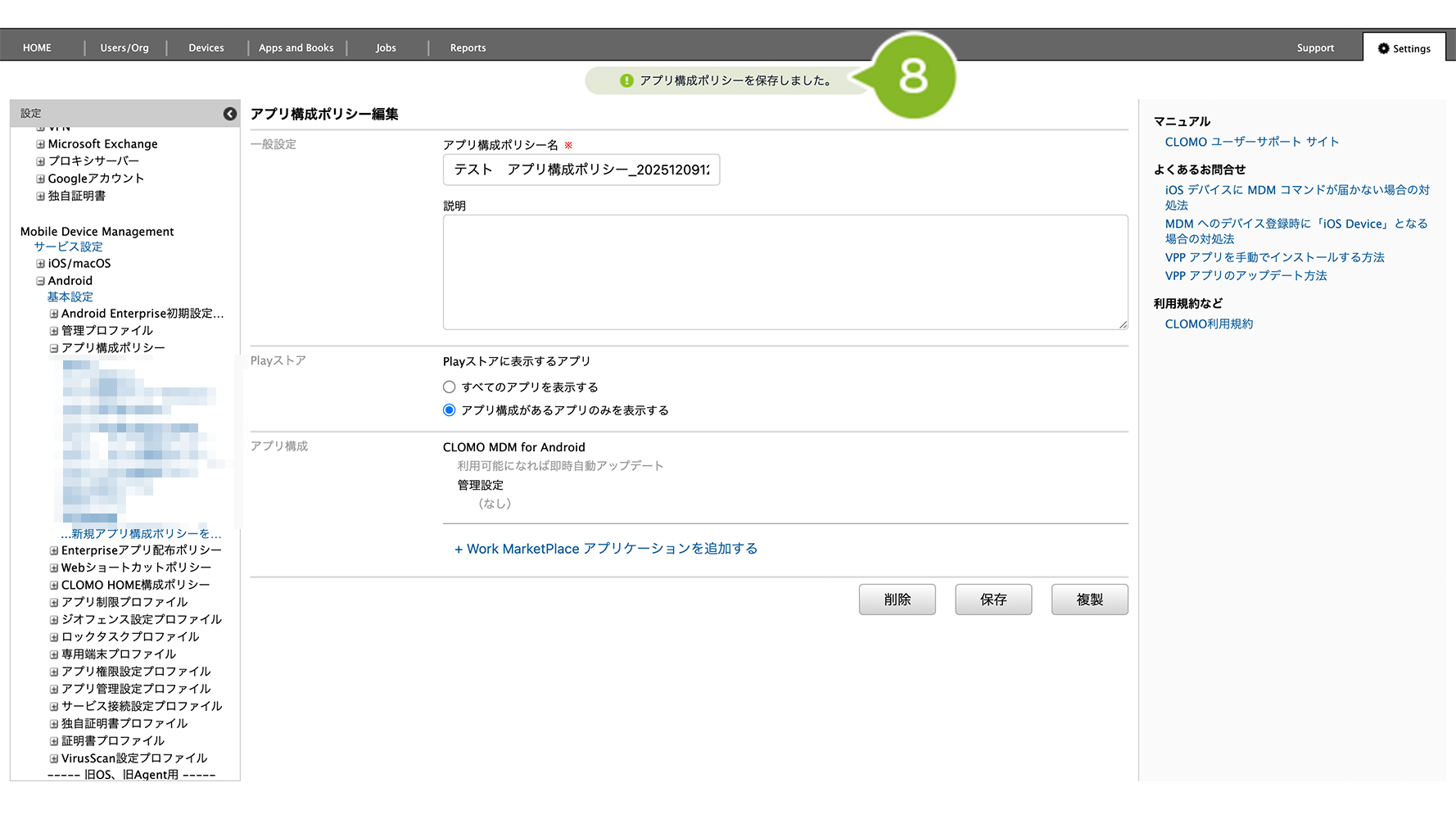Expand the Microsoft Exchange tree node
1456x819 pixels.
tap(40, 144)
